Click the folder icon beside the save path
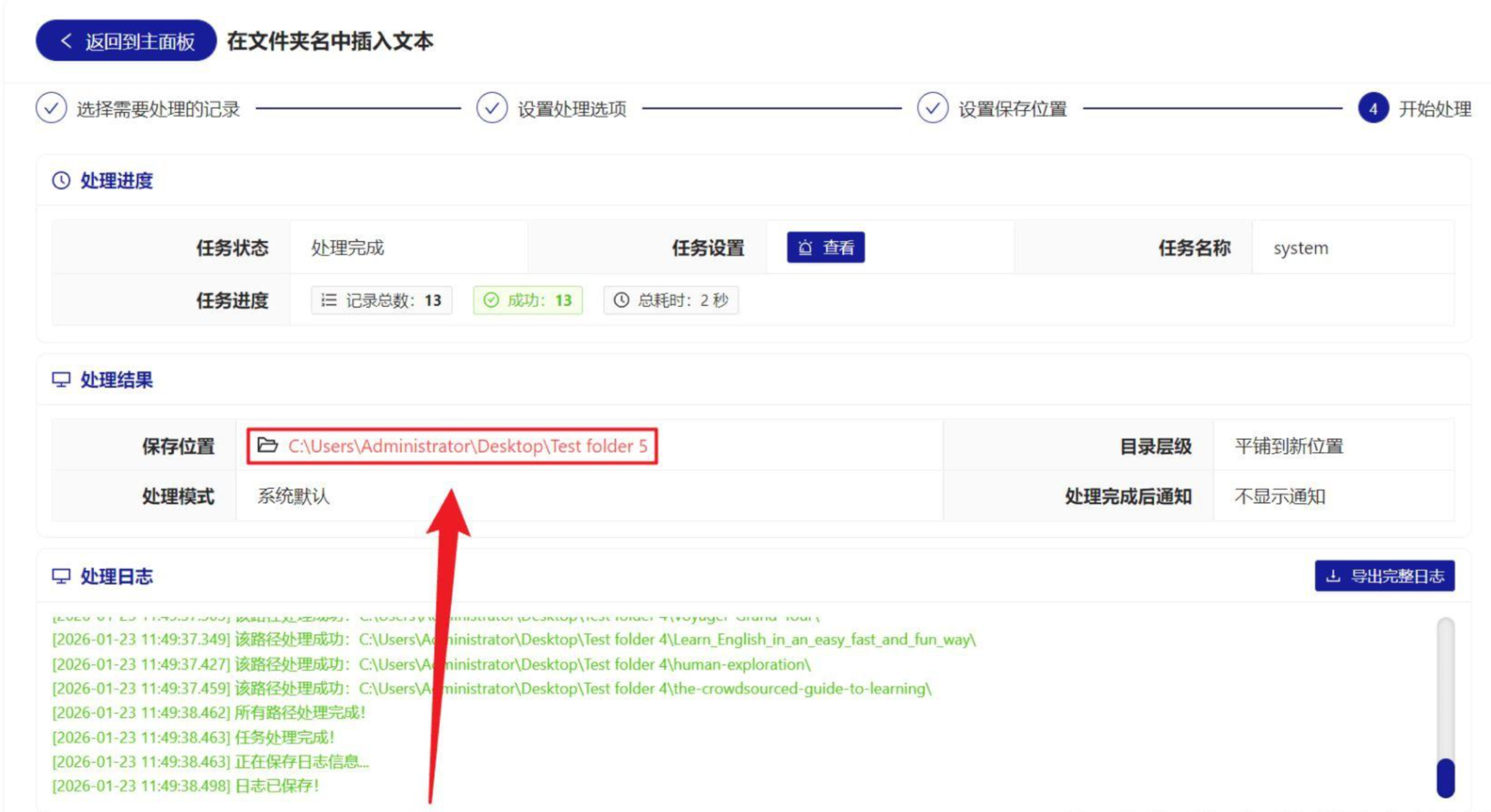The image size is (1491, 812). (x=267, y=445)
